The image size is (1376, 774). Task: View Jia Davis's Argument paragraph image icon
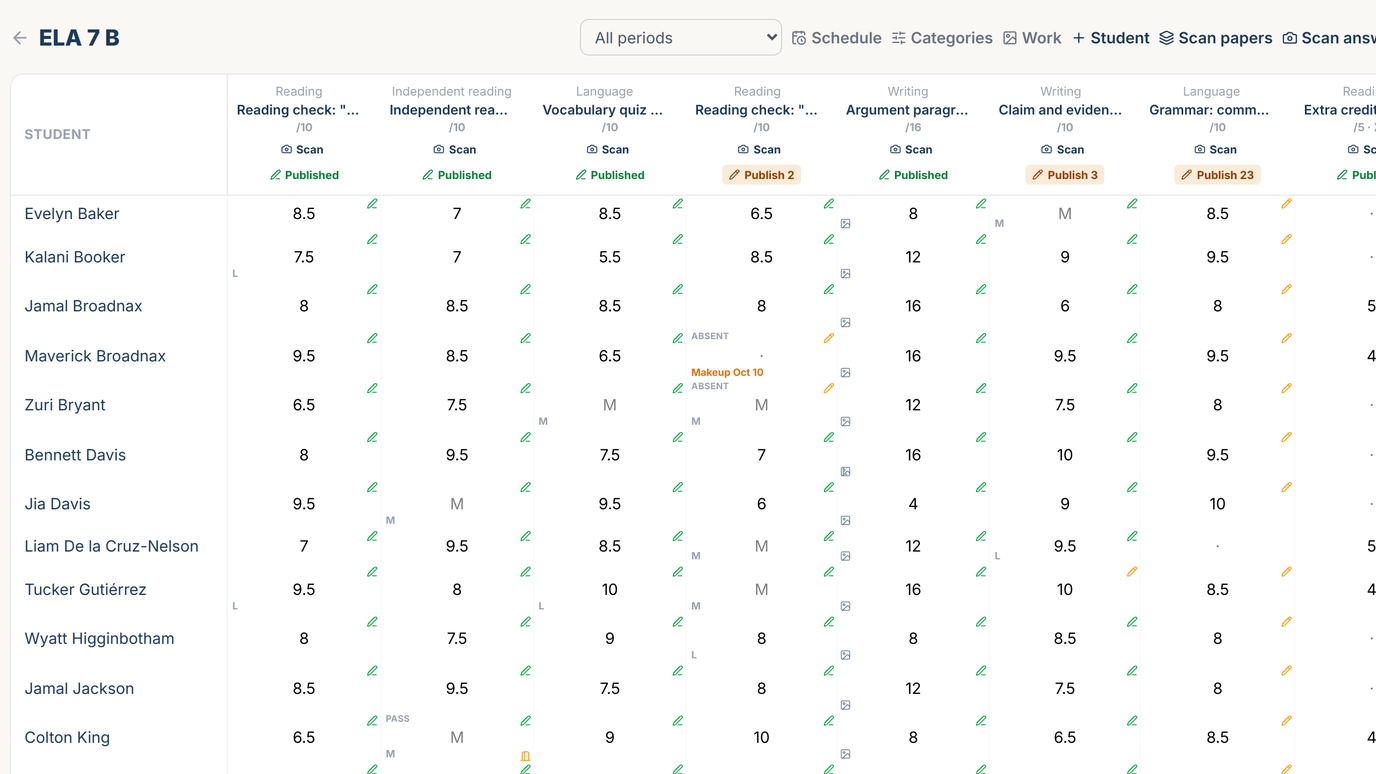(845, 521)
